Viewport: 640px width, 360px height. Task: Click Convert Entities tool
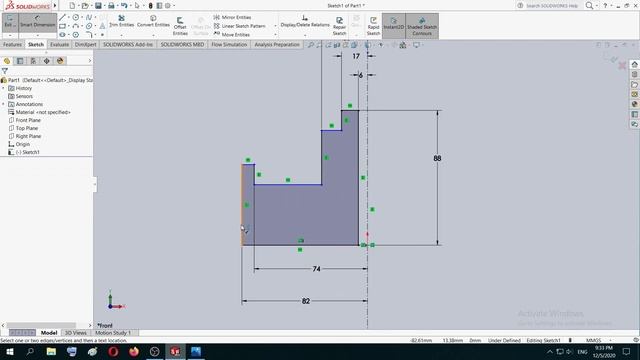[x=153, y=21]
